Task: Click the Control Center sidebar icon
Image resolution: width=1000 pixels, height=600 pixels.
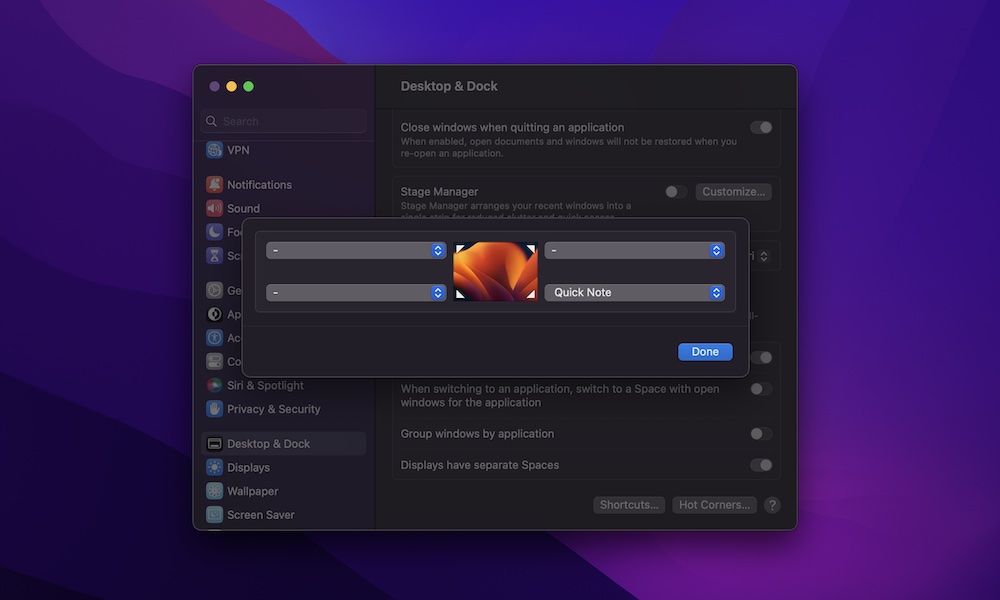Action: (214, 361)
